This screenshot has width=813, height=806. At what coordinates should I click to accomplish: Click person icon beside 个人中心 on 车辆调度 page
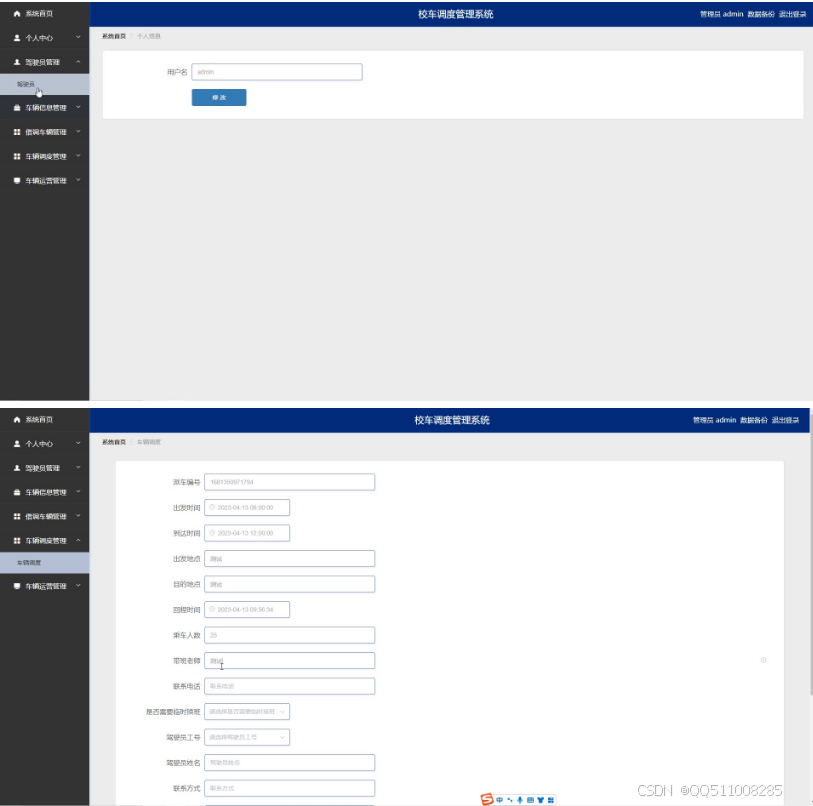pyautogui.click(x=17, y=444)
